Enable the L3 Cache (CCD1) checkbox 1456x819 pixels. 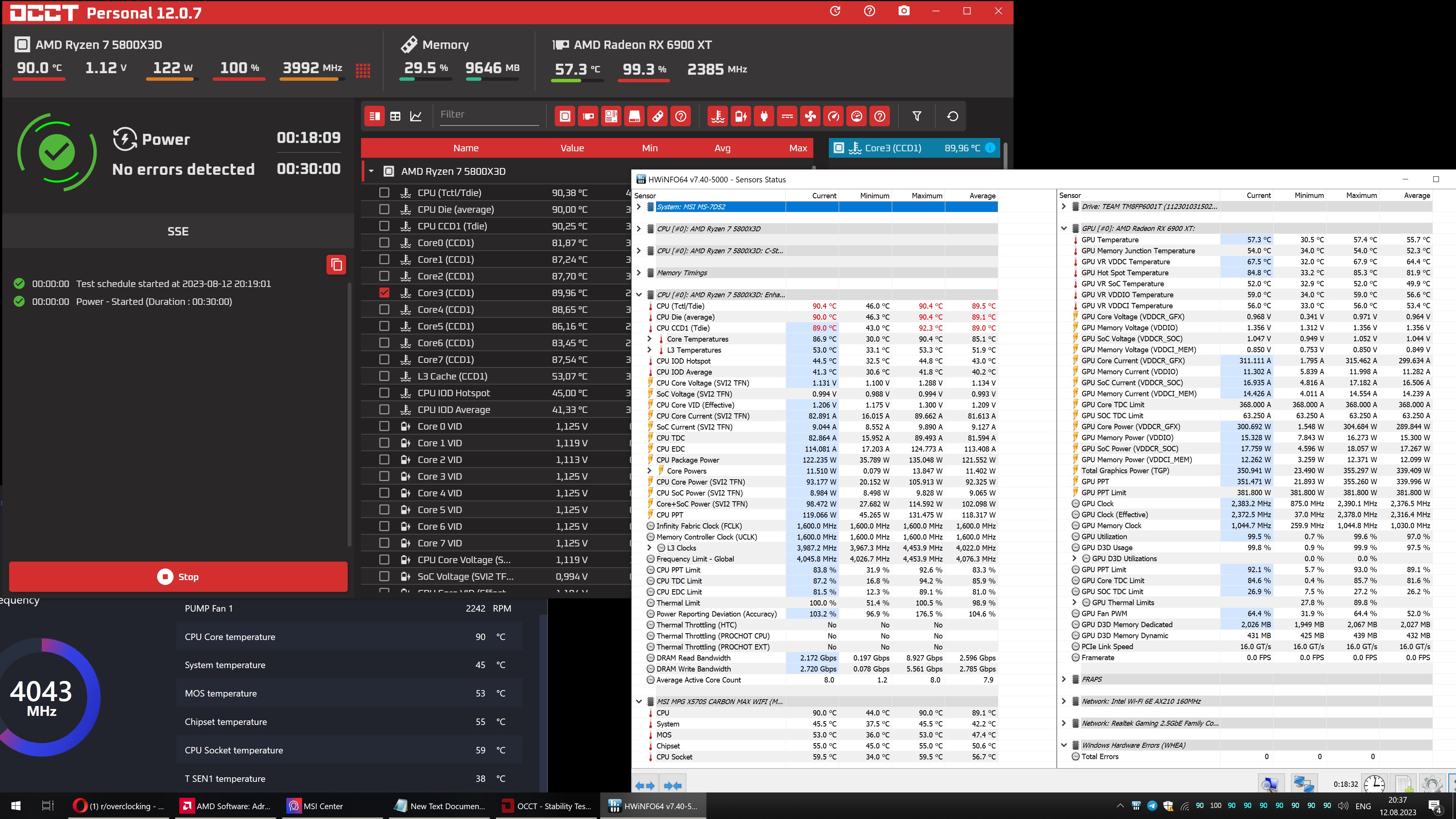coord(384,377)
